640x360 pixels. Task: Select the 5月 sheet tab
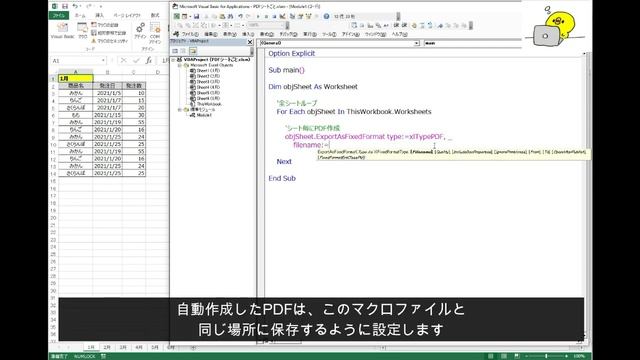(x=155, y=347)
